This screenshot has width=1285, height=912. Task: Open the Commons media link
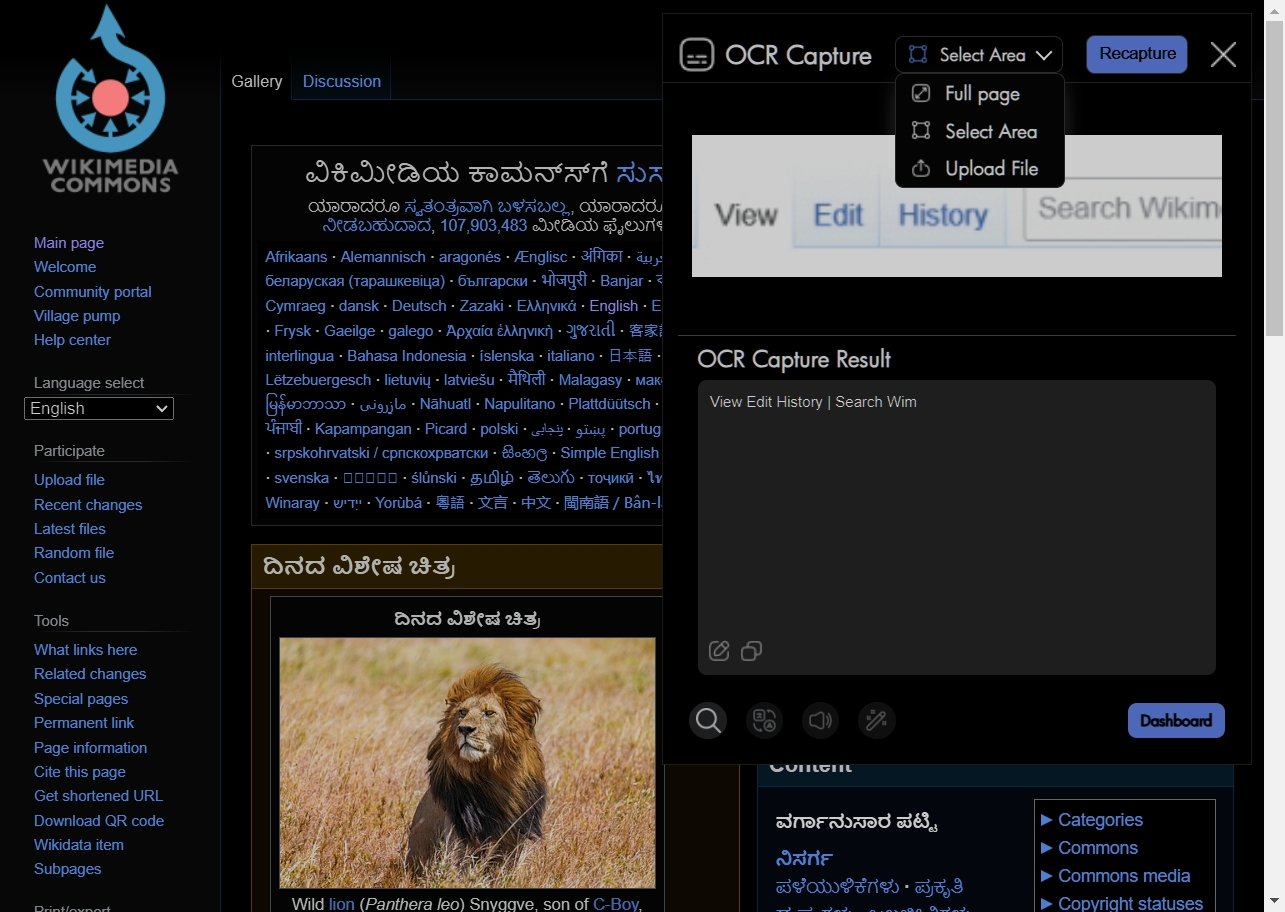tap(1124, 876)
